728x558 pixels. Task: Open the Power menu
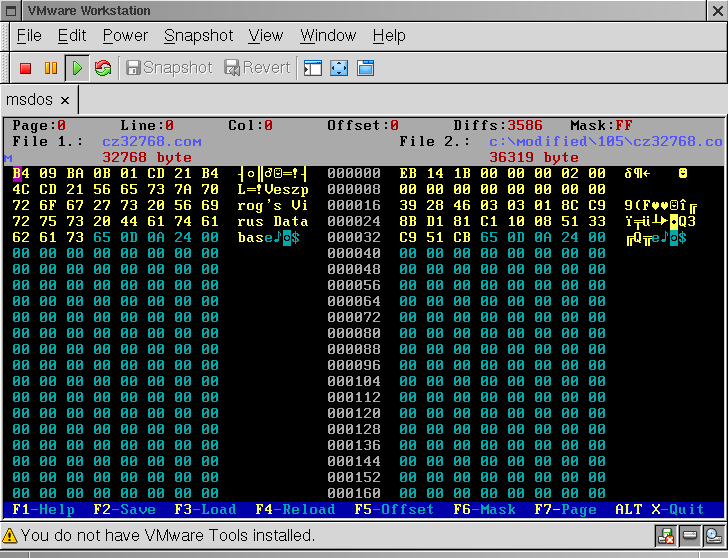point(125,36)
